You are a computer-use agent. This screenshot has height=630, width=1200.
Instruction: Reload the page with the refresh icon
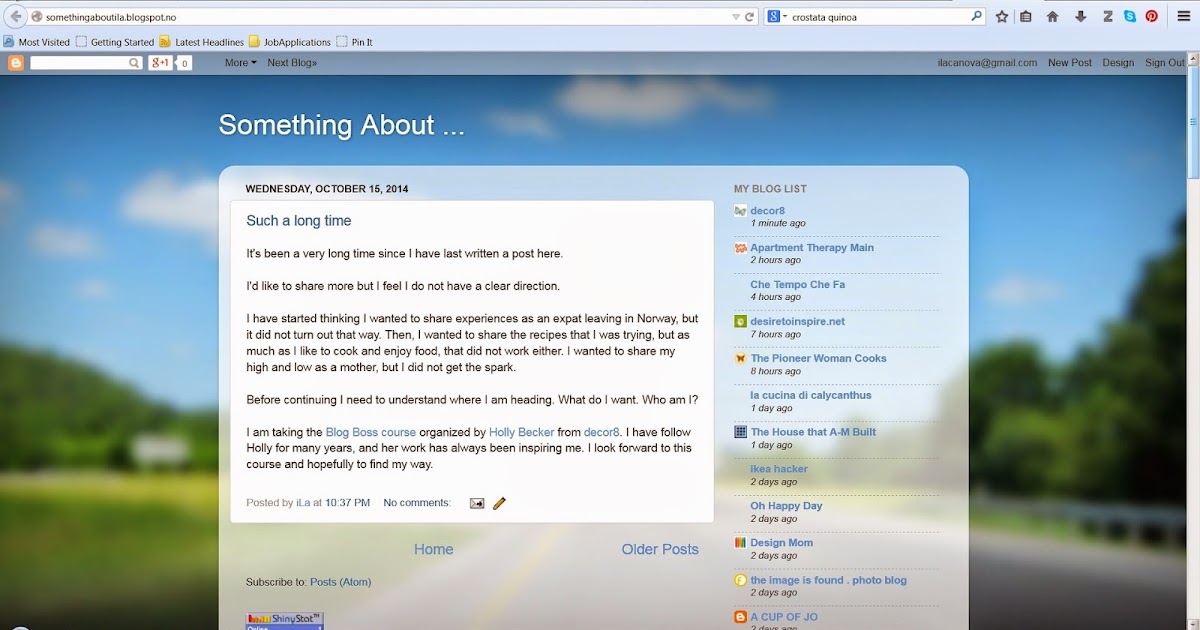(x=749, y=17)
